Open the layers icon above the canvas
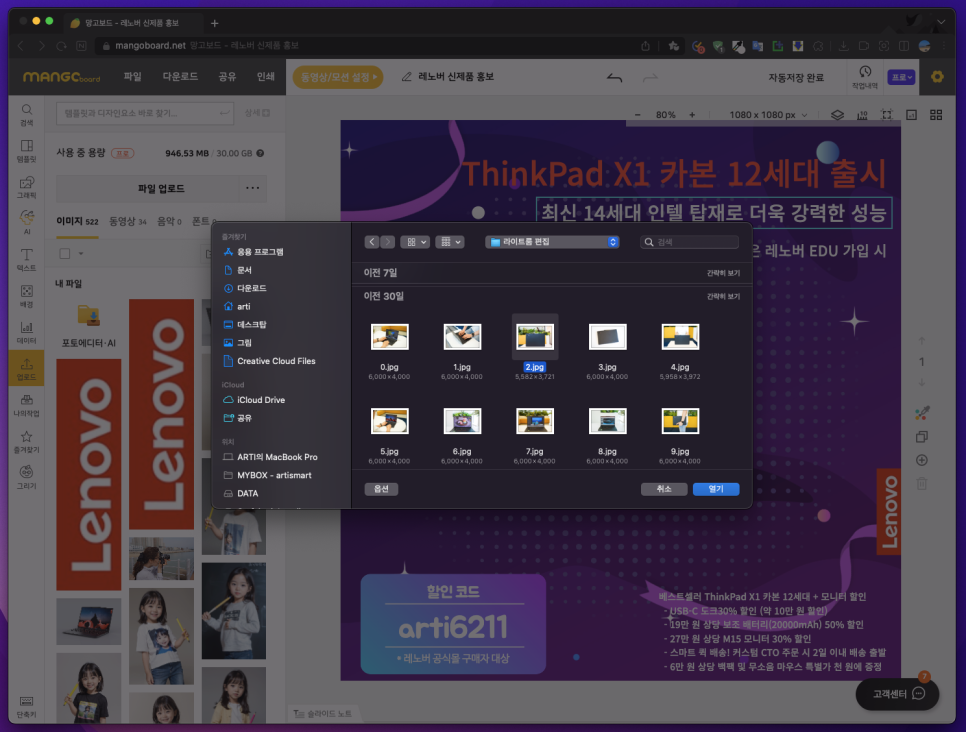Image resolution: width=966 pixels, height=732 pixels. pyautogui.click(x=837, y=115)
